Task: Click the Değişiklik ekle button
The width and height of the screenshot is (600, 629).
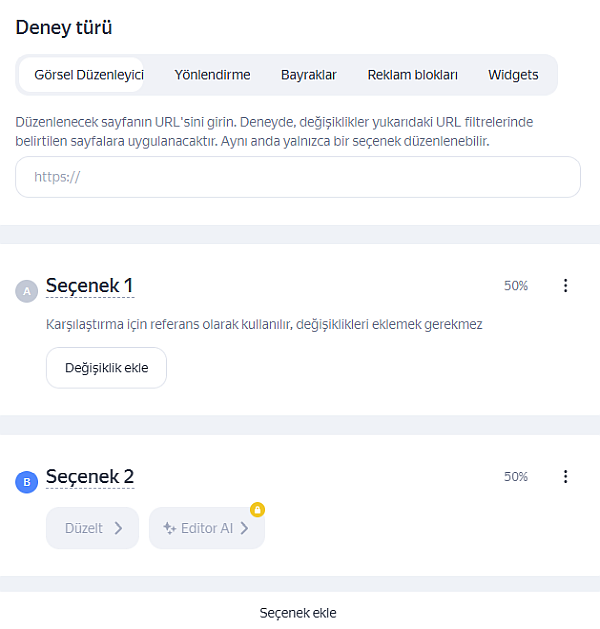Action: (106, 368)
